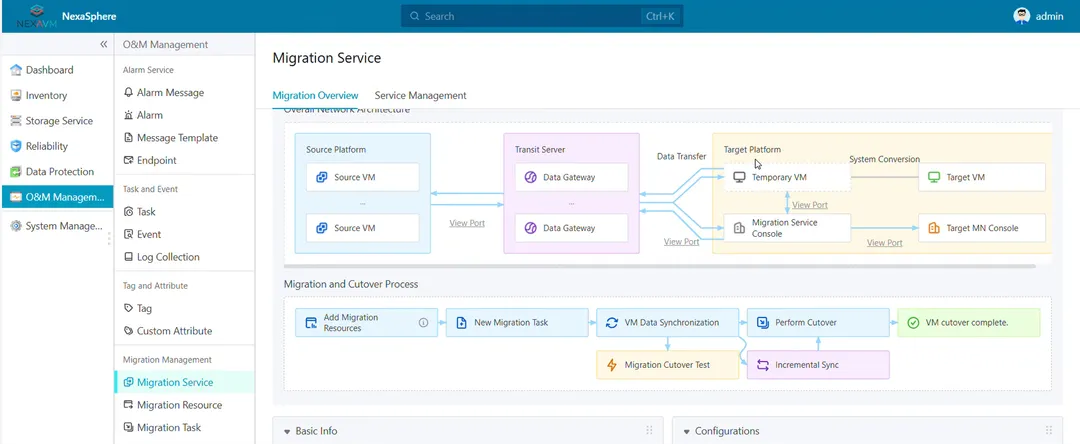This screenshot has width=1080, height=444.
Task: Click the Log Collection icon
Action: pos(128,257)
